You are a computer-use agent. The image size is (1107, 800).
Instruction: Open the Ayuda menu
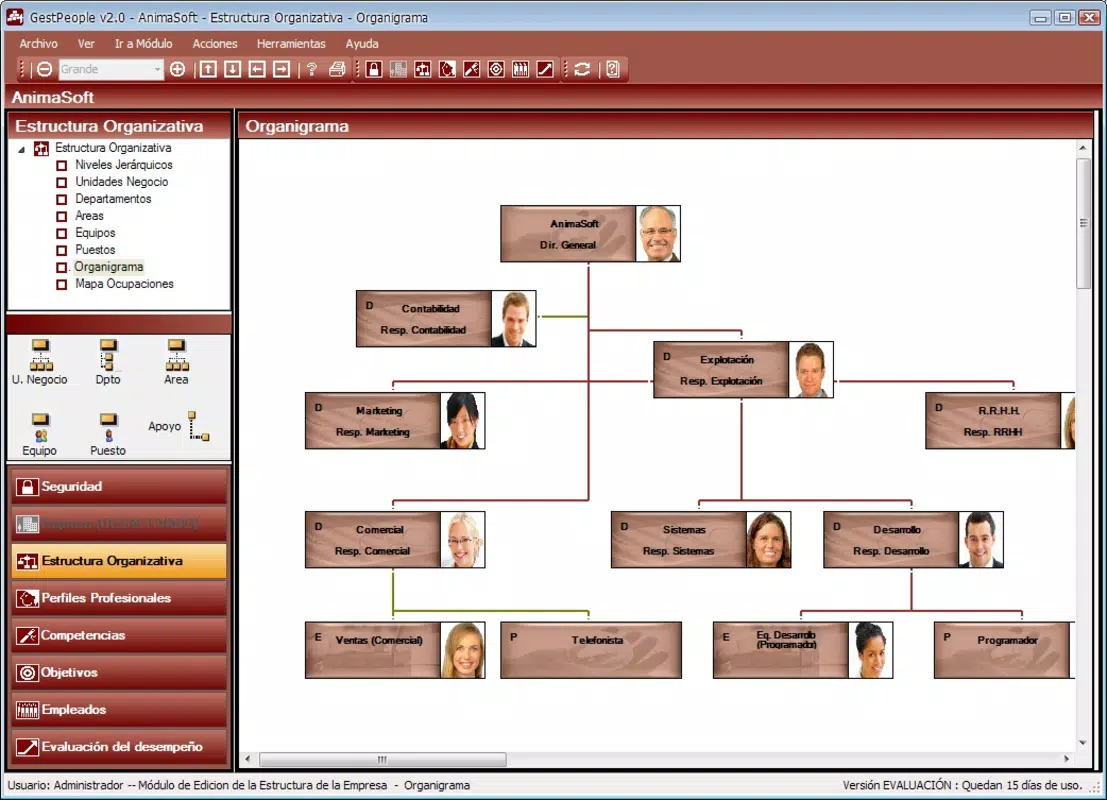coord(362,44)
